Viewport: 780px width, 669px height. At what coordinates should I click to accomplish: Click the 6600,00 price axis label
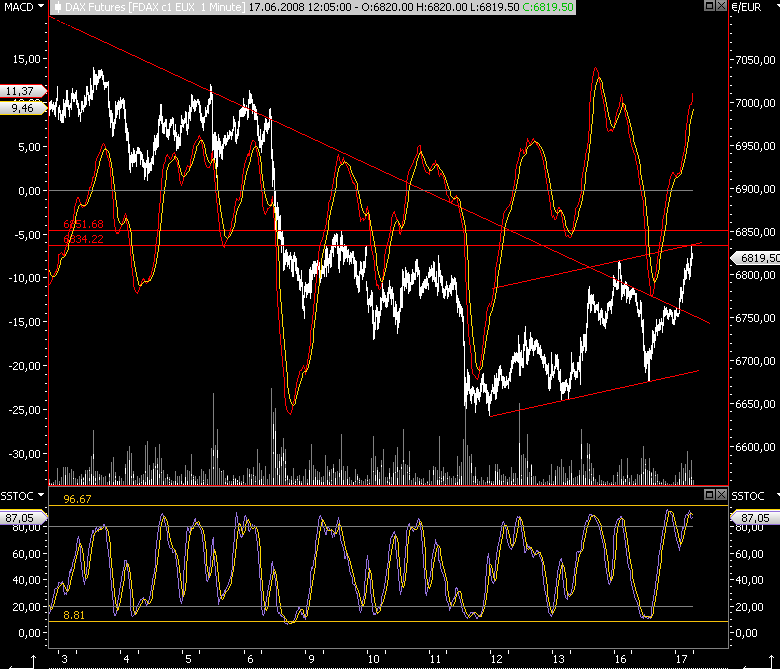[x=755, y=447]
